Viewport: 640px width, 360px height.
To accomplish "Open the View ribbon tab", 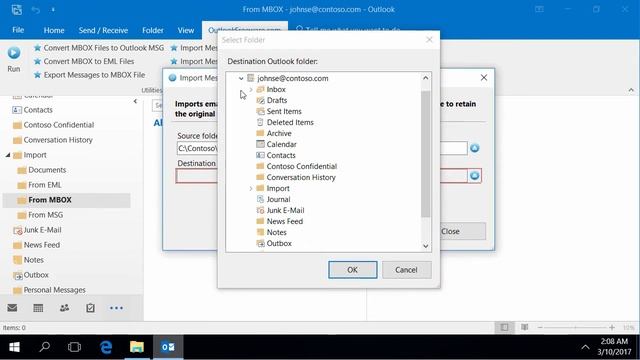I will (x=186, y=30).
